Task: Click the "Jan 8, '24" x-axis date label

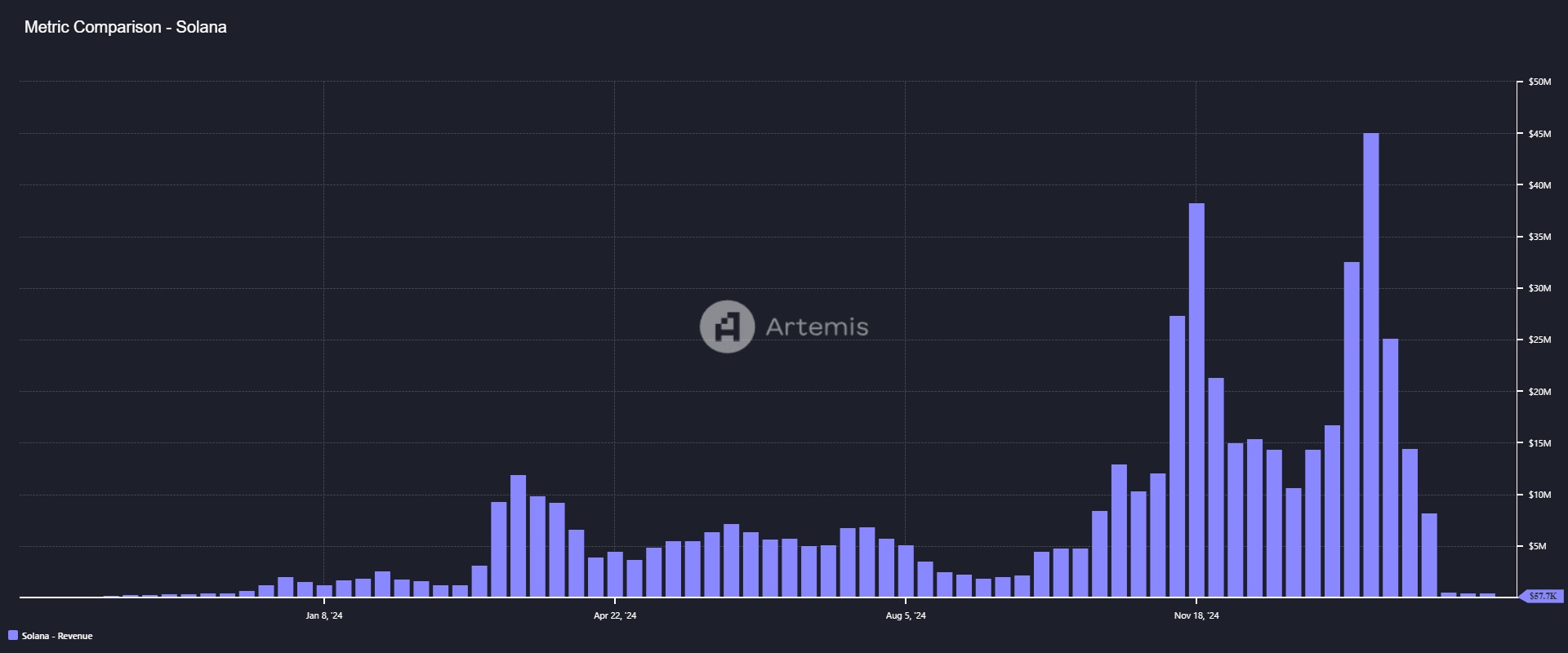Action: coord(324,615)
